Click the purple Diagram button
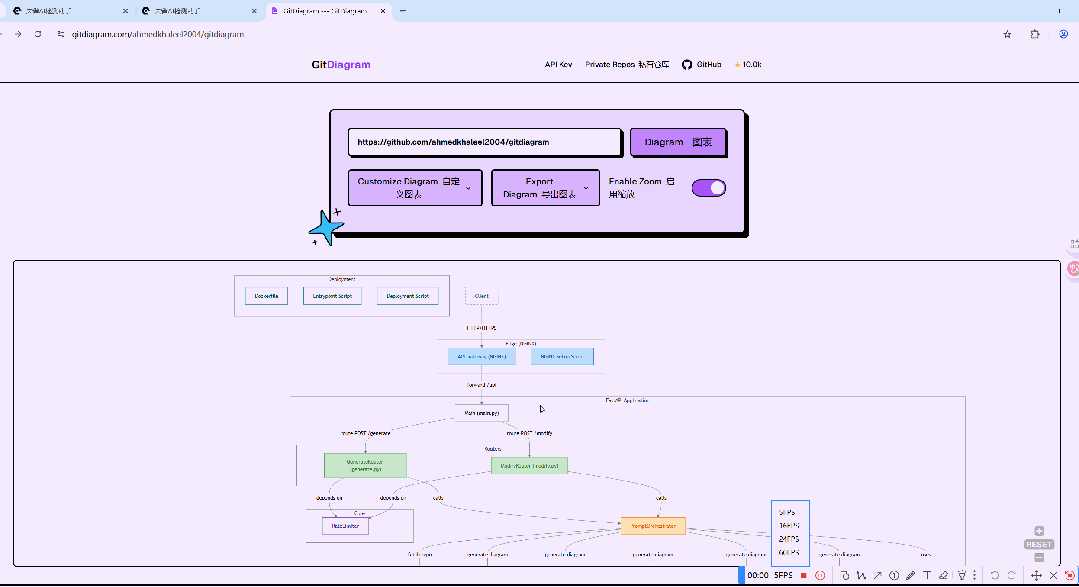 coord(678,142)
